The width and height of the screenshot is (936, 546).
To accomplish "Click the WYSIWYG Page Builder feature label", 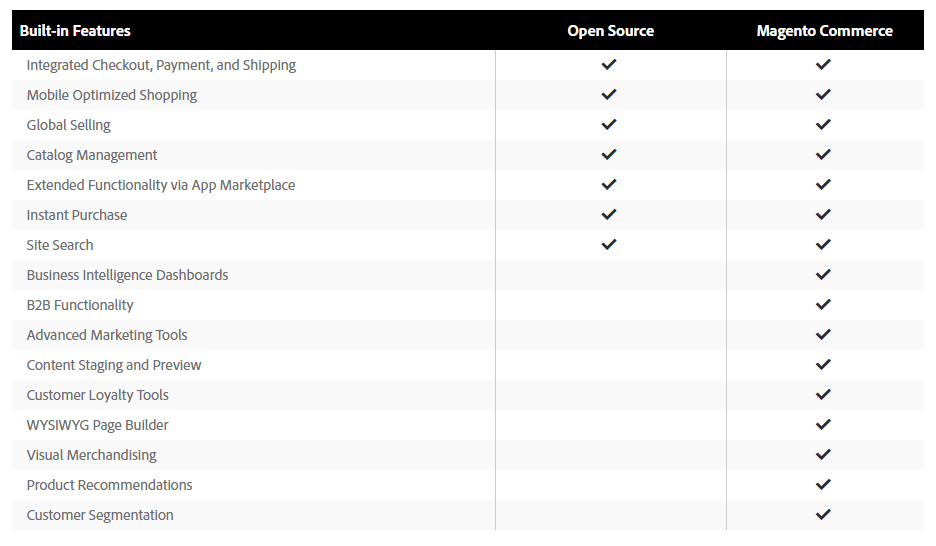I will [x=97, y=425].
